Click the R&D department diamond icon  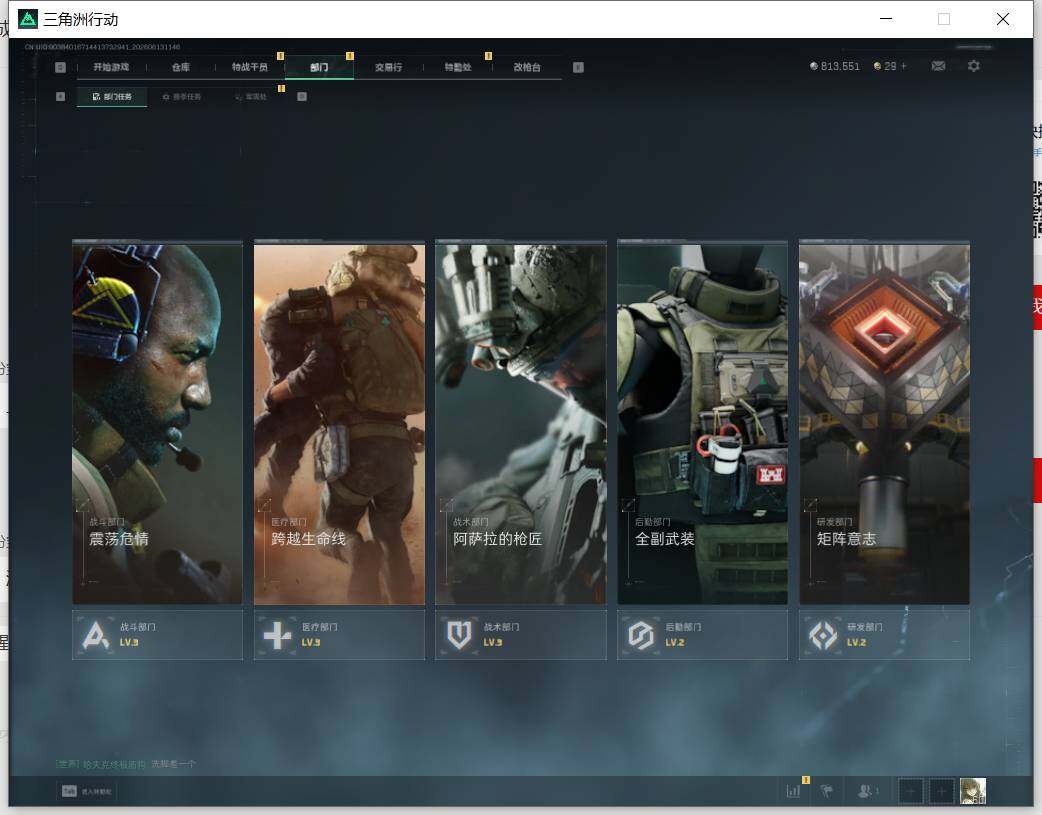click(x=823, y=635)
